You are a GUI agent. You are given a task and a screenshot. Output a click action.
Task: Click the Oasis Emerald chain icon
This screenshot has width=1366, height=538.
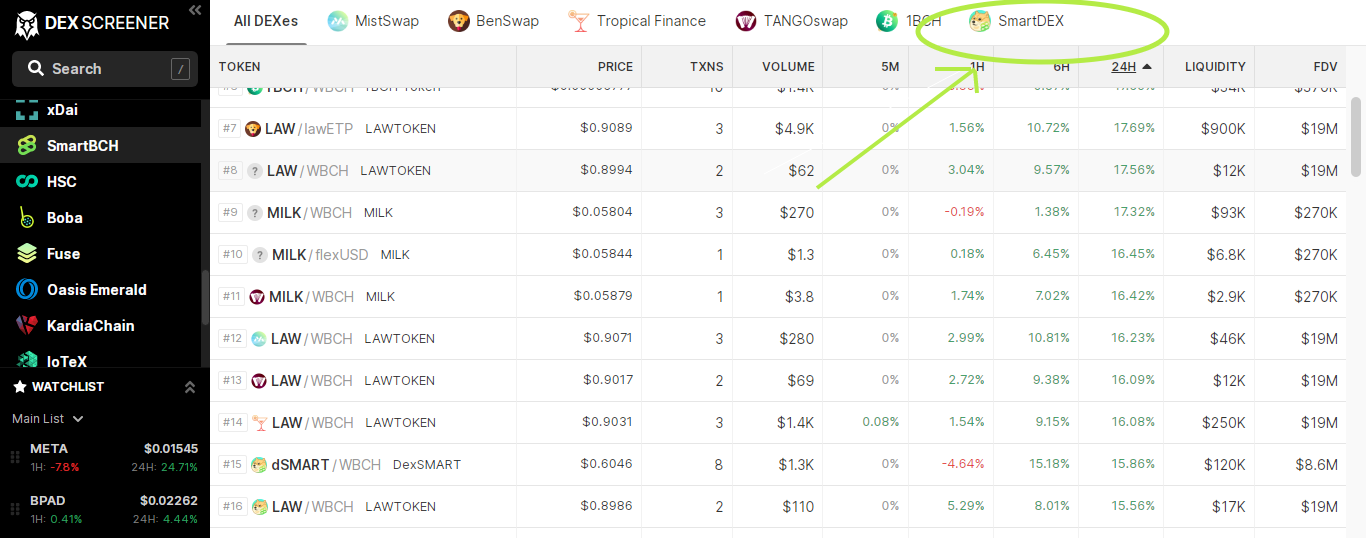click(27, 290)
